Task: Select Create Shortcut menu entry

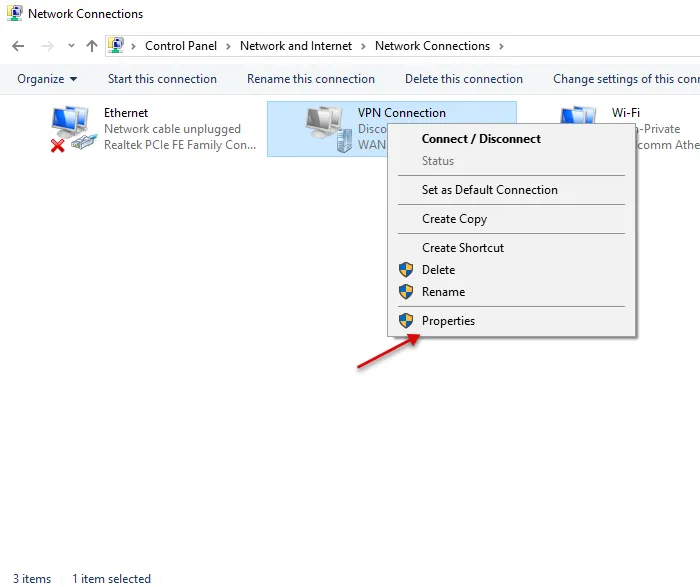Action: coord(462,248)
